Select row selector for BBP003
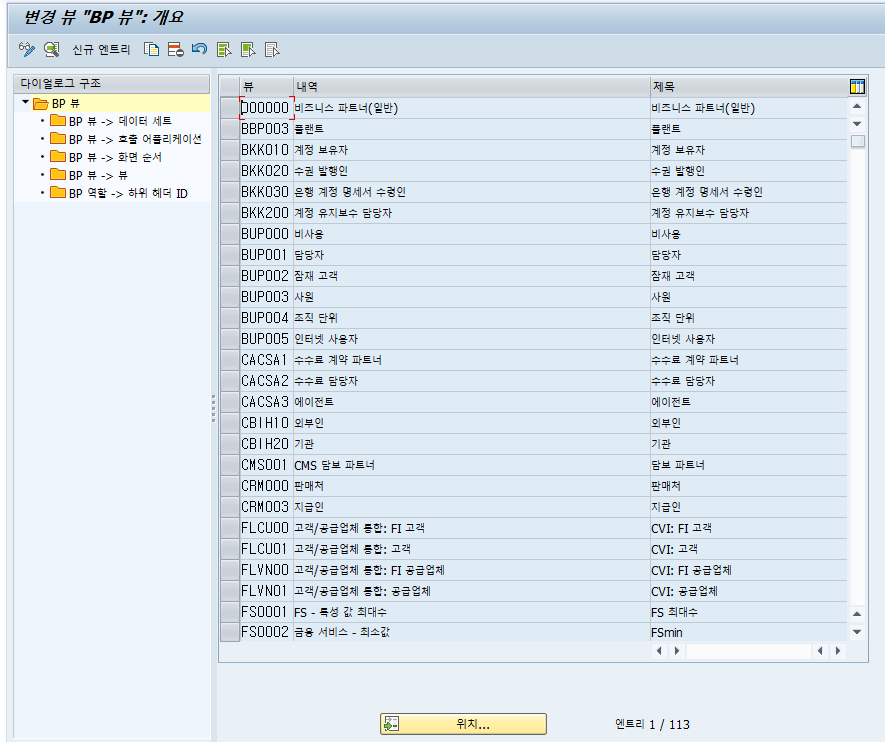The image size is (885, 742). click(230, 129)
